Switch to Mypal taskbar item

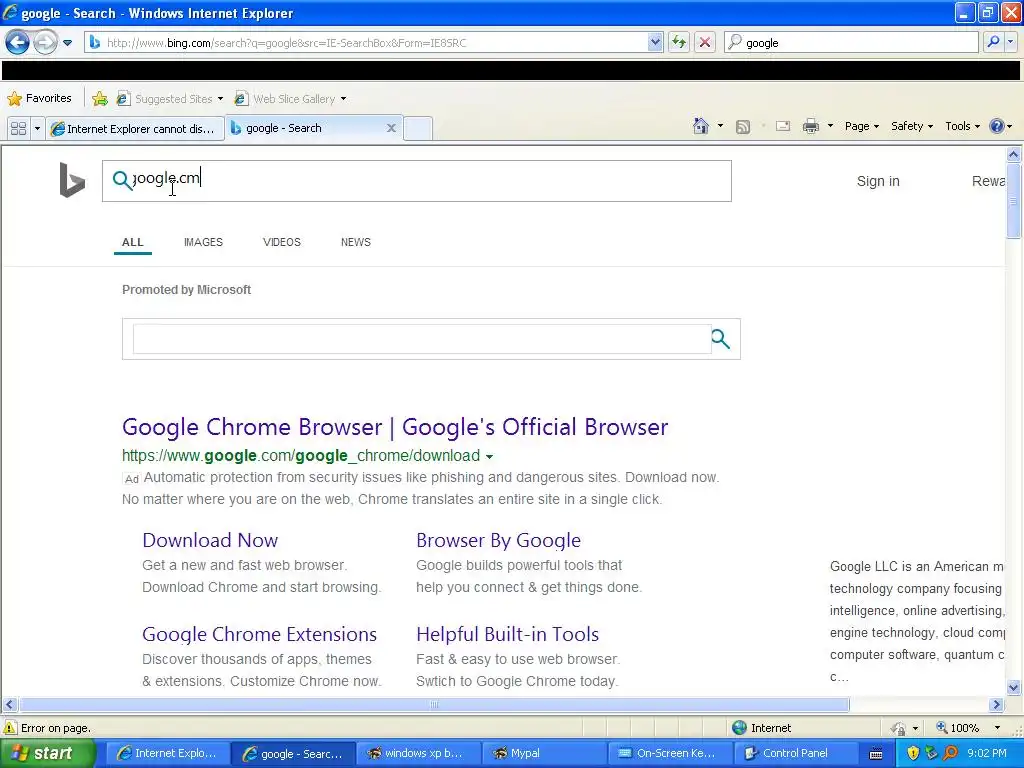[543, 754]
